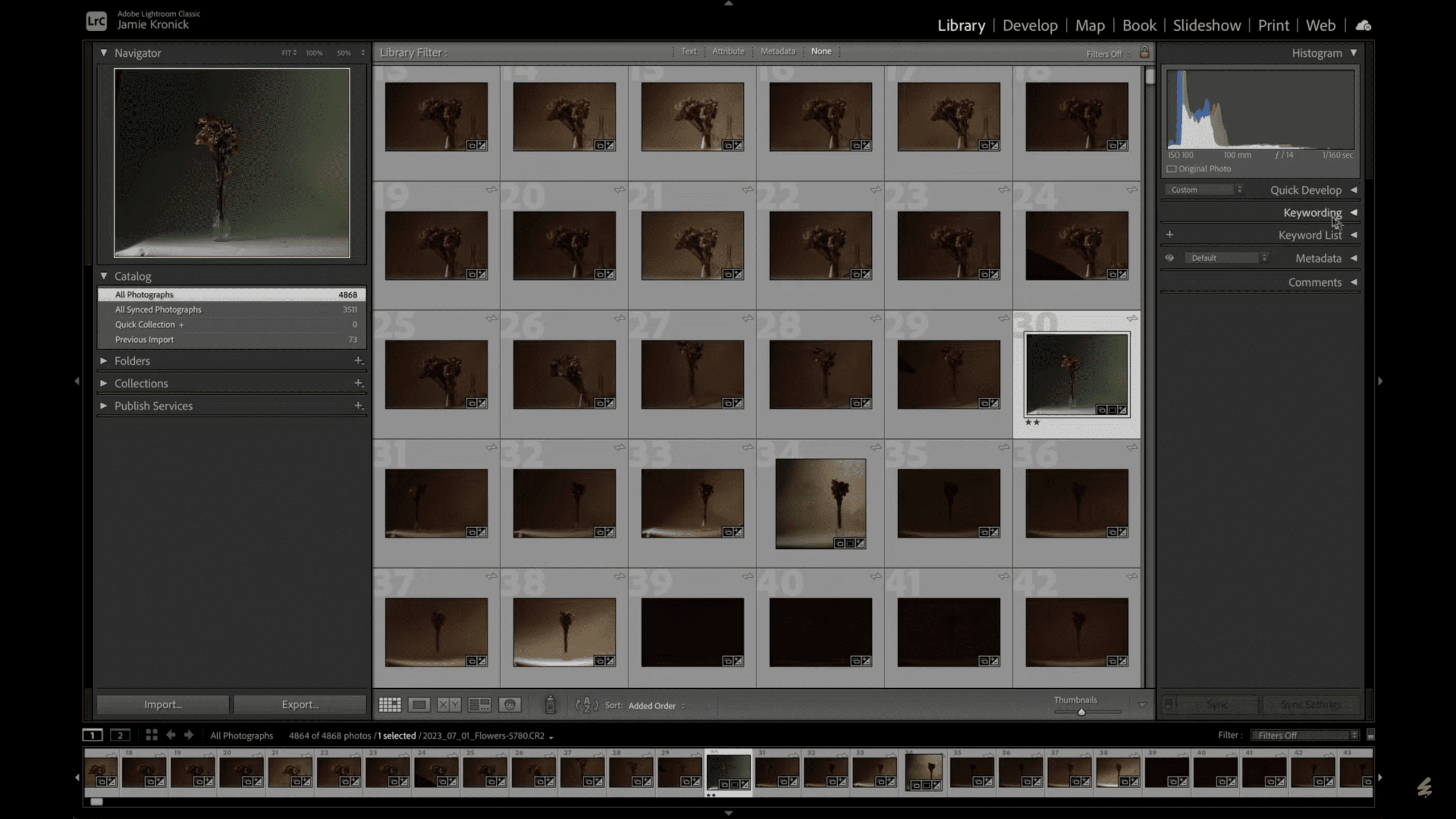The image size is (1456, 819).
Task: Open Survey view icon
Action: point(479,705)
